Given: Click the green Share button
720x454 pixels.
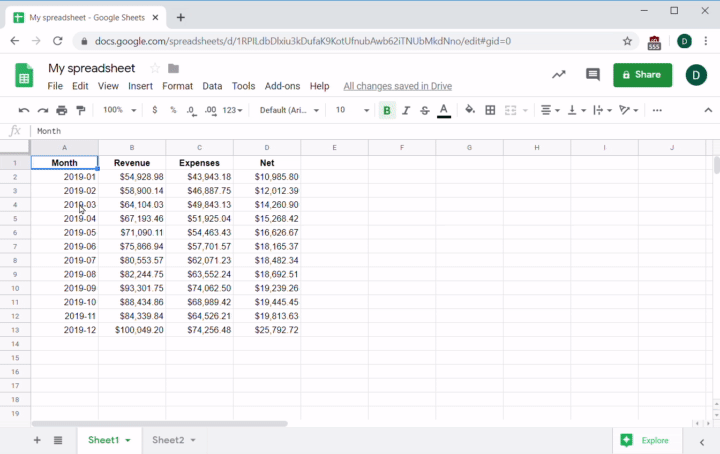Looking at the screenshot, I should [x=642, y=74].
